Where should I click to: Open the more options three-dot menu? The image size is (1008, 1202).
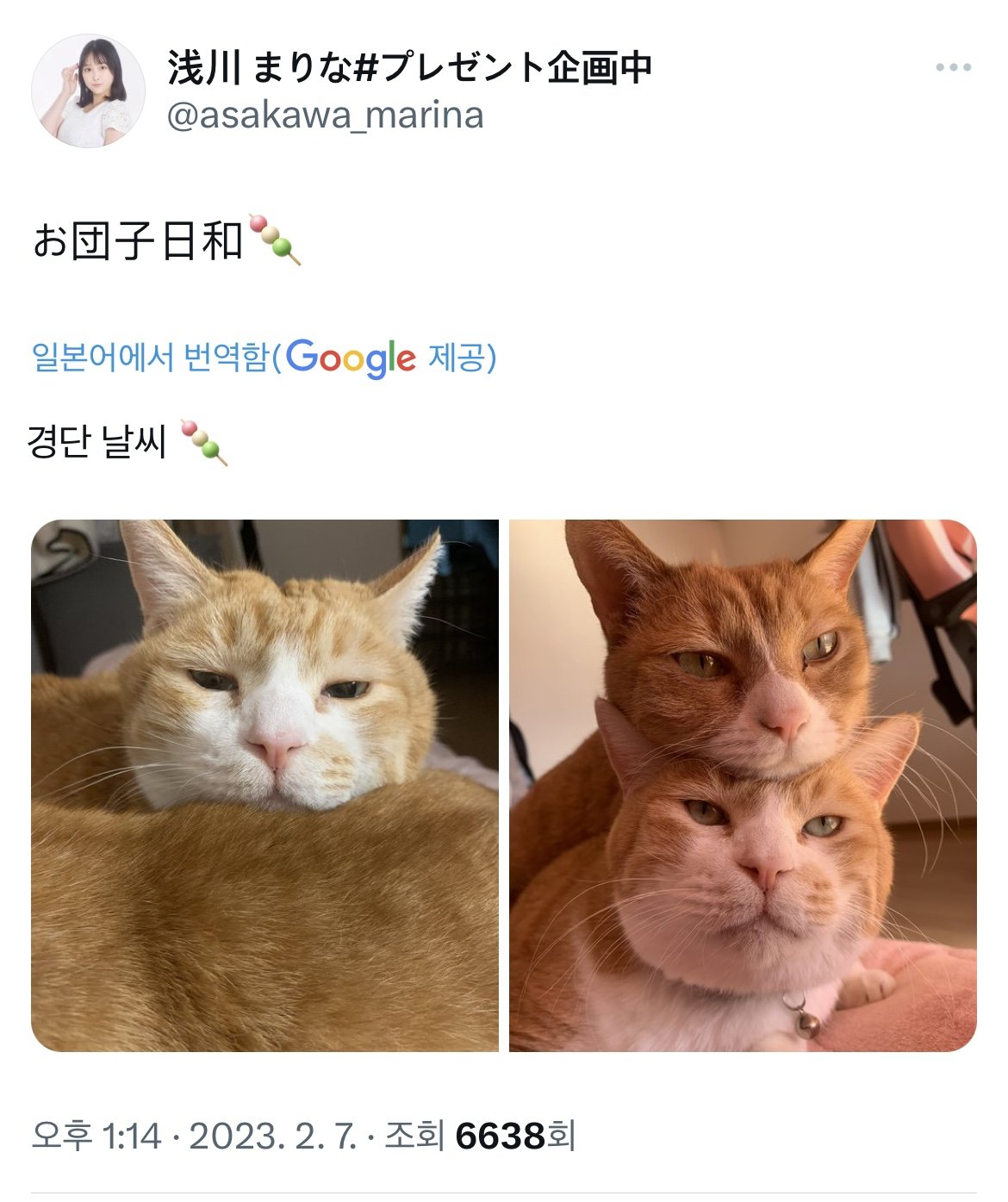953,67
